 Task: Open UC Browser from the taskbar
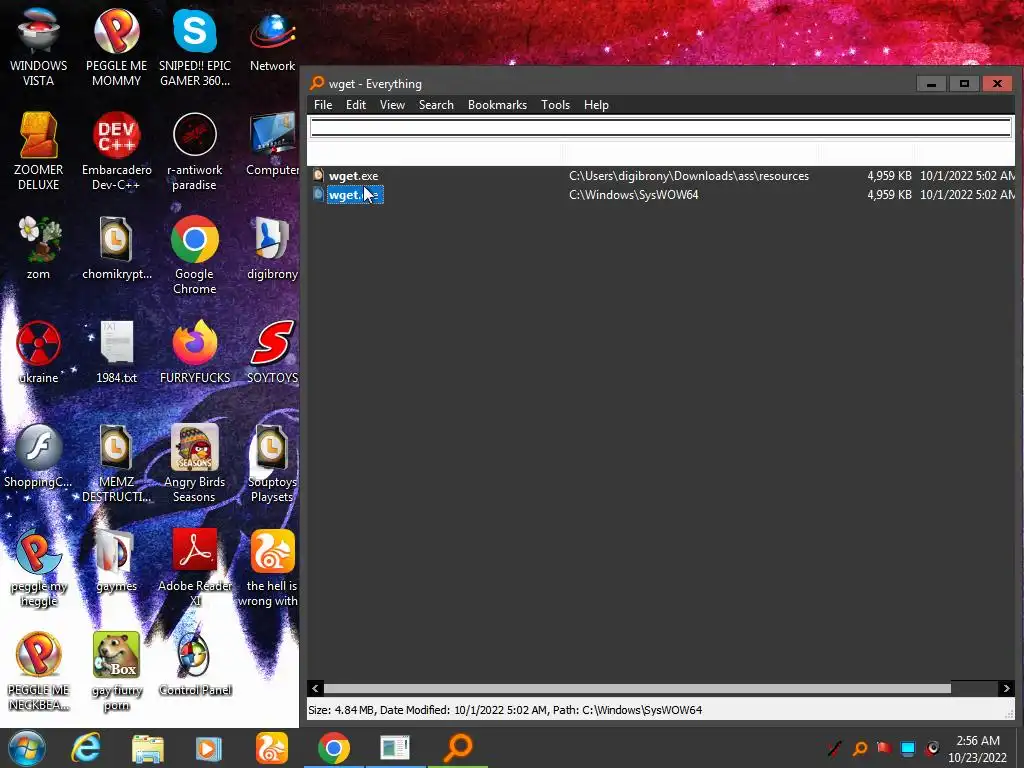pyautogui.click(x=271, y=748)
